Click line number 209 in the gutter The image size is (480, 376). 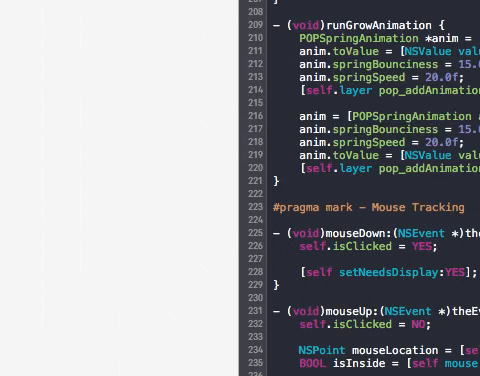tap(255, 25)
